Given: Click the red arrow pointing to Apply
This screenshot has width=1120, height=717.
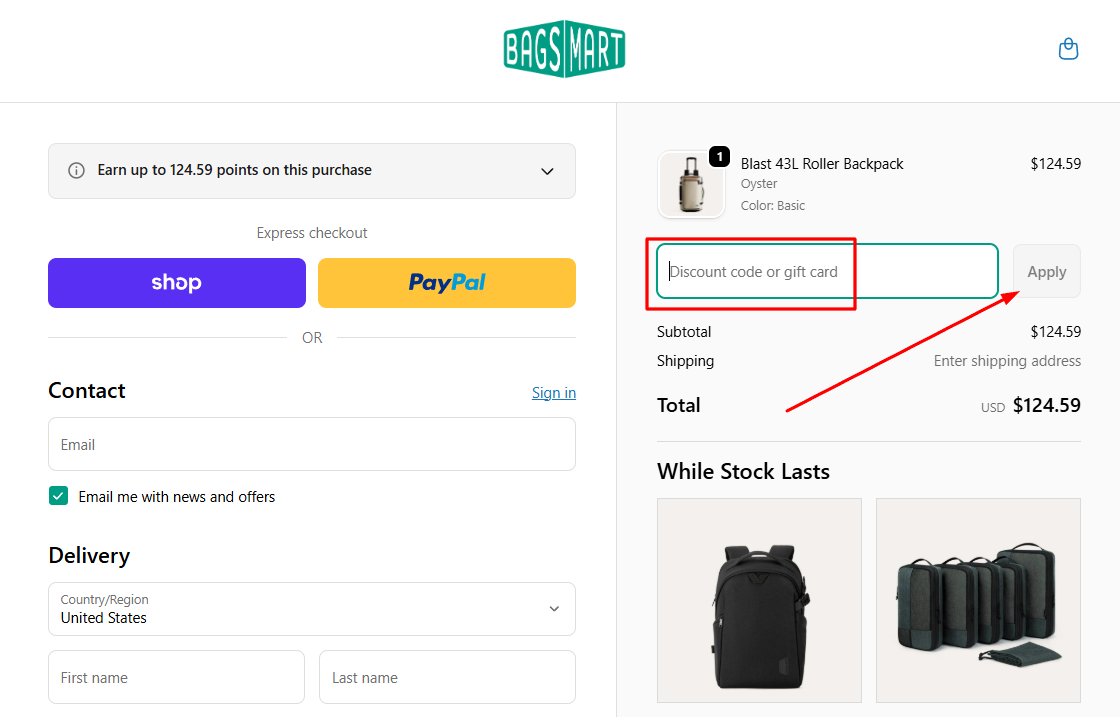Looking at the screenshot, I should tap(900, 350).
